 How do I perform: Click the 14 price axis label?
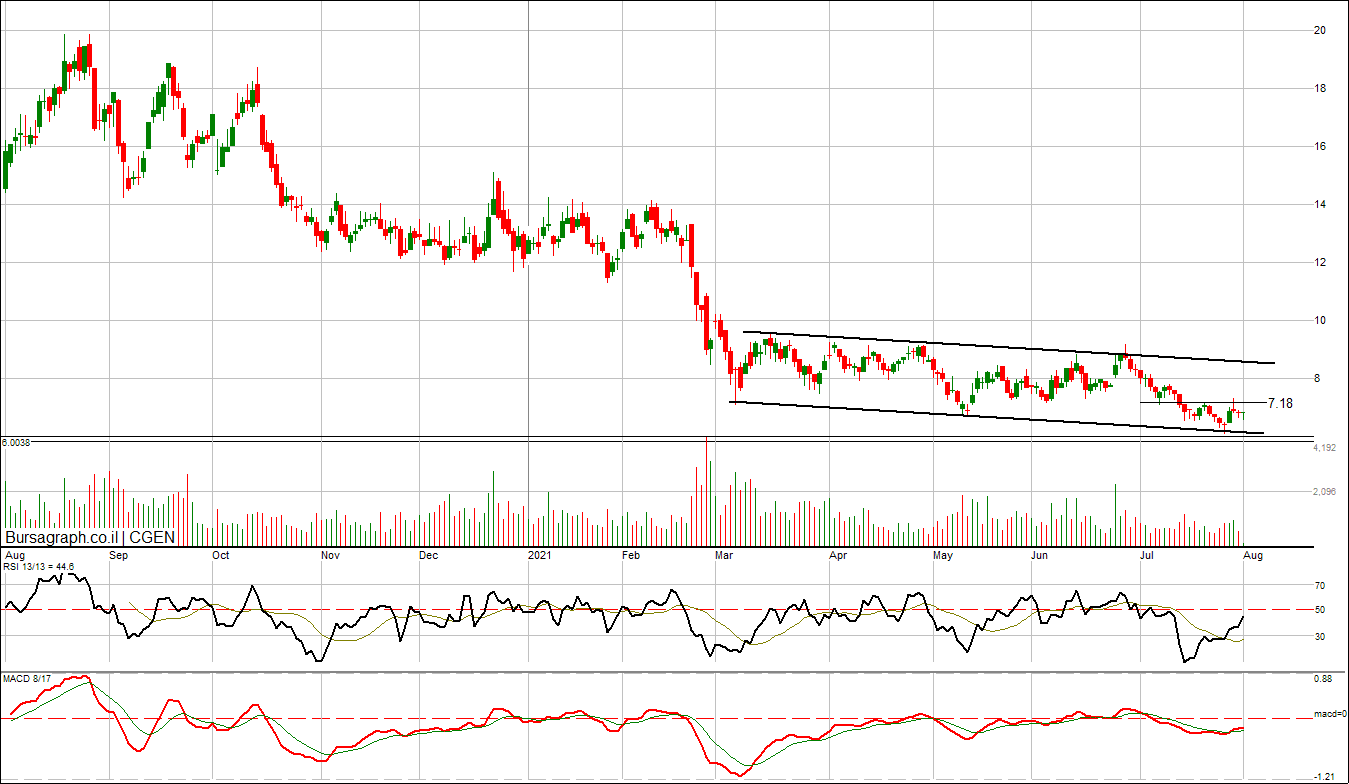coord(1320,205)
